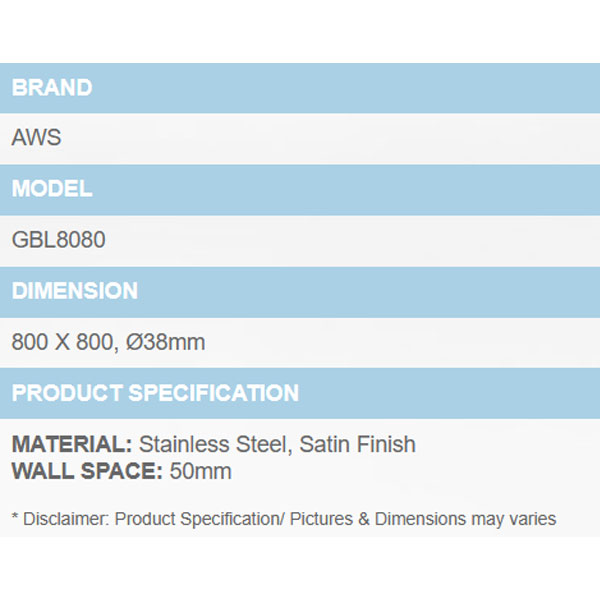600x600 pixels.
Task: Select the AWS brand value text
Action: 36,137
